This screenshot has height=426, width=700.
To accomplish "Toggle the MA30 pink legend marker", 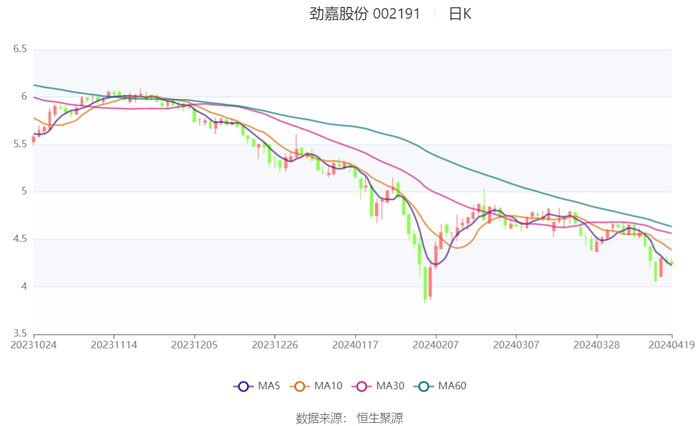I will 360,386.
